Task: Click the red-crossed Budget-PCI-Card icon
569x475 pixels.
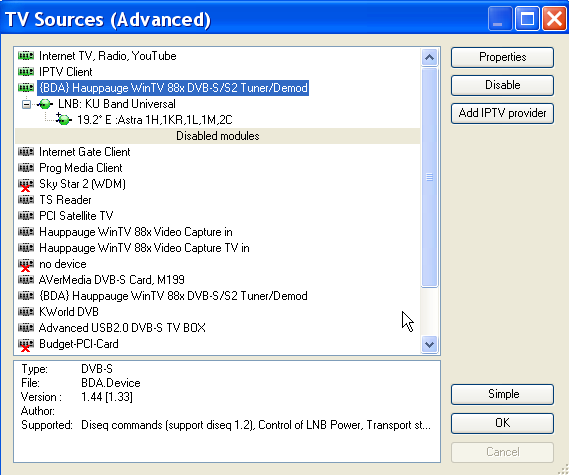Action: 26,345
